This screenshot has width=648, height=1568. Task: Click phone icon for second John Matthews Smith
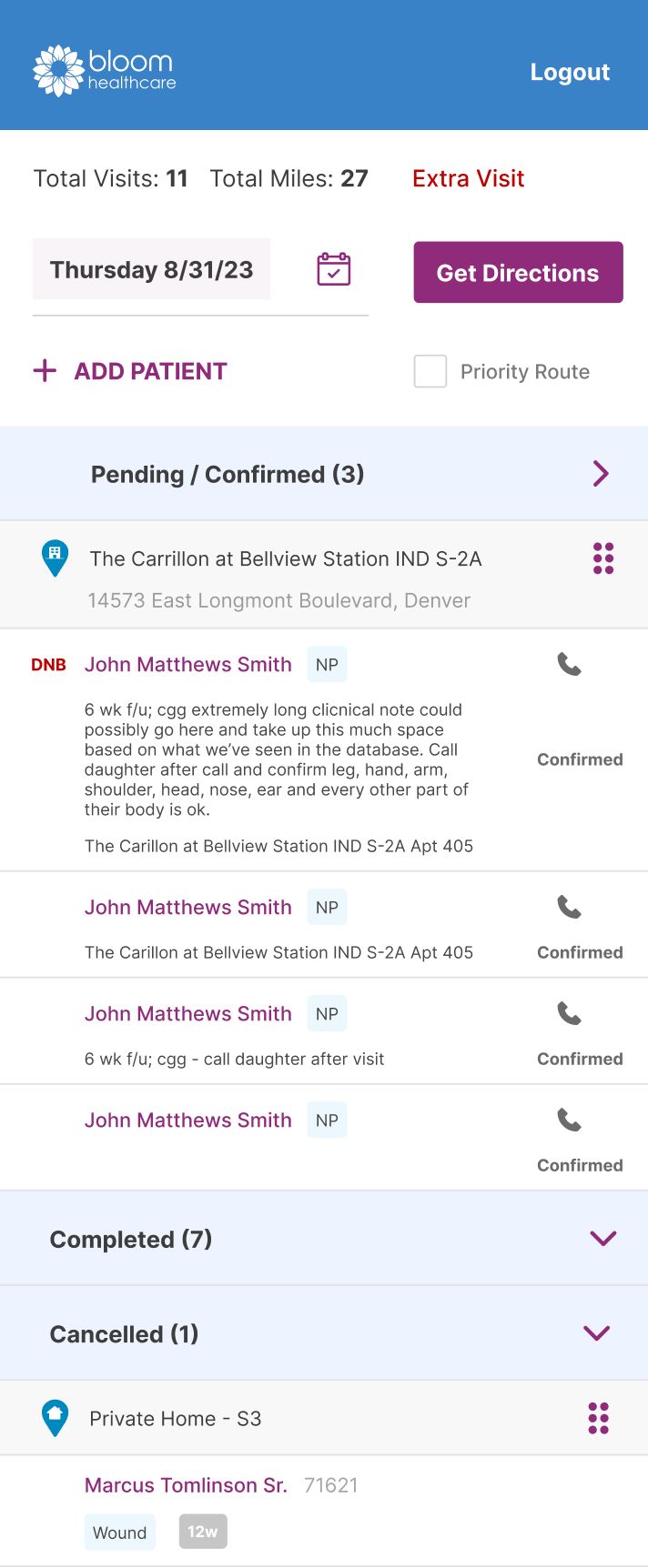click(x=569, y=908)
